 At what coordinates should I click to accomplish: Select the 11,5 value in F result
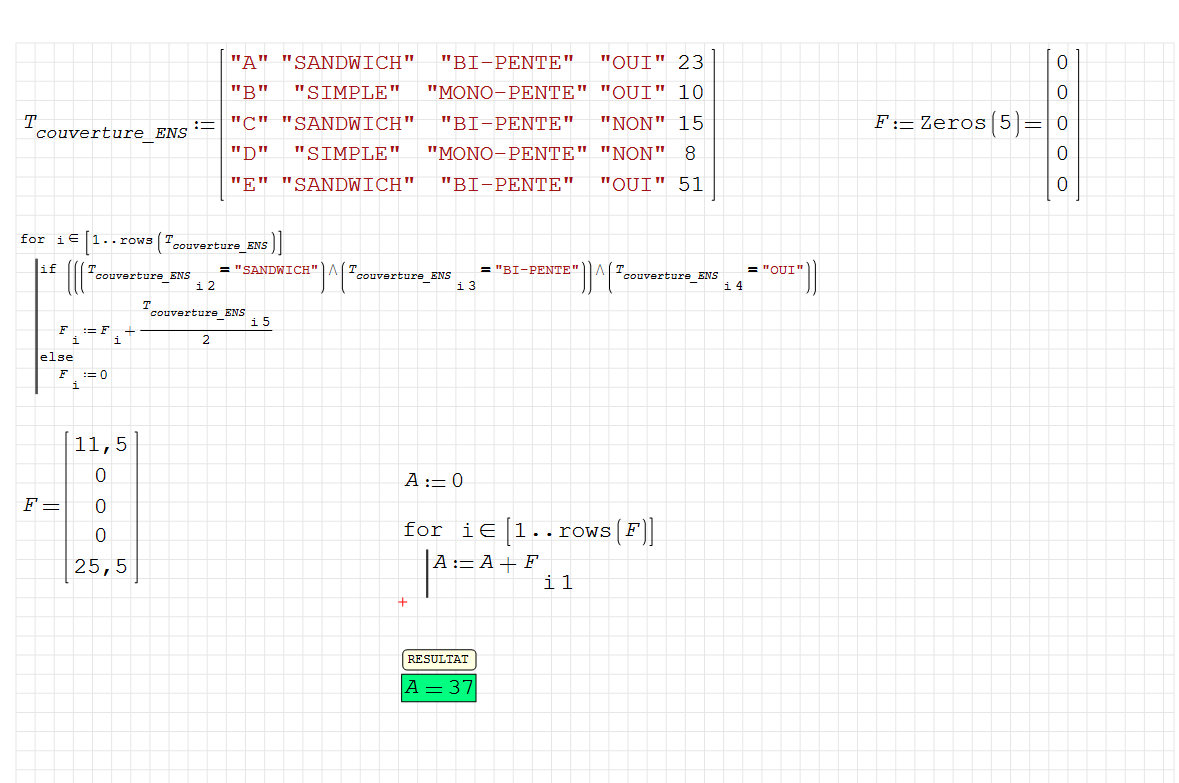[x=101, y=445]
